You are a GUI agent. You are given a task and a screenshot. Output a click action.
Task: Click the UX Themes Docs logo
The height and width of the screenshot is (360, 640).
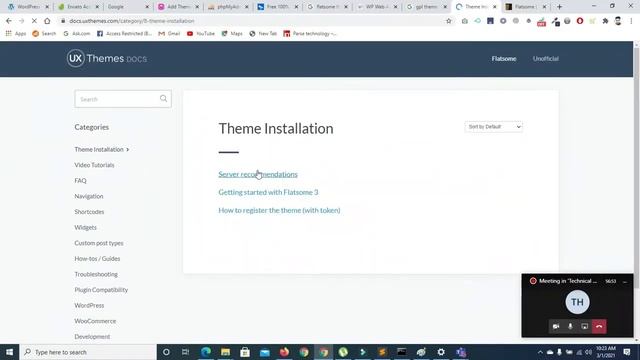point(107,58)
